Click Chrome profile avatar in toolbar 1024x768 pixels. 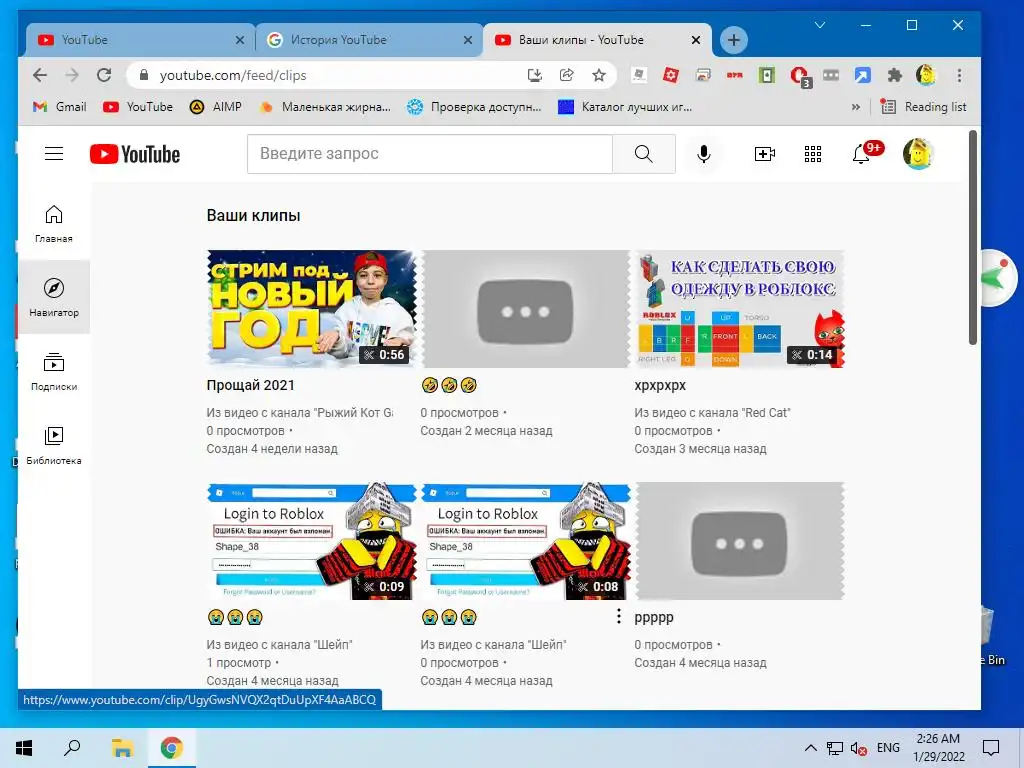click(x=926, y=75)
